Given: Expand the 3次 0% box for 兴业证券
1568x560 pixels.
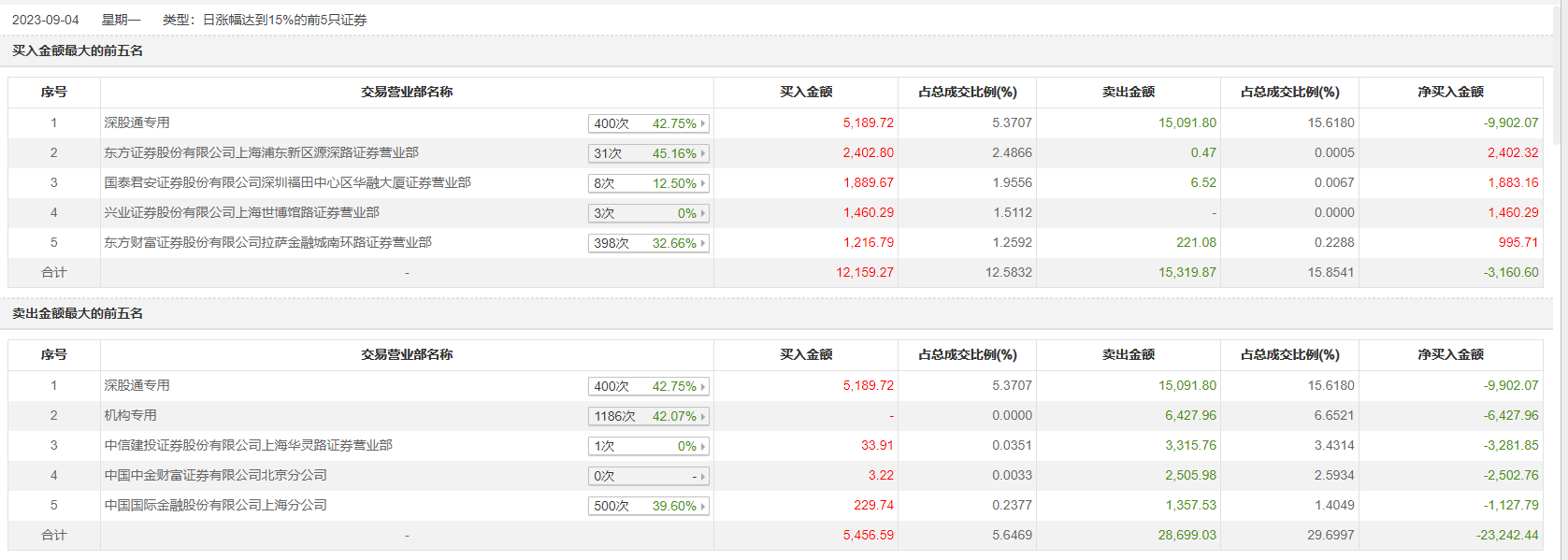Looking at the screenshot, I should click(x=648, y=213).
